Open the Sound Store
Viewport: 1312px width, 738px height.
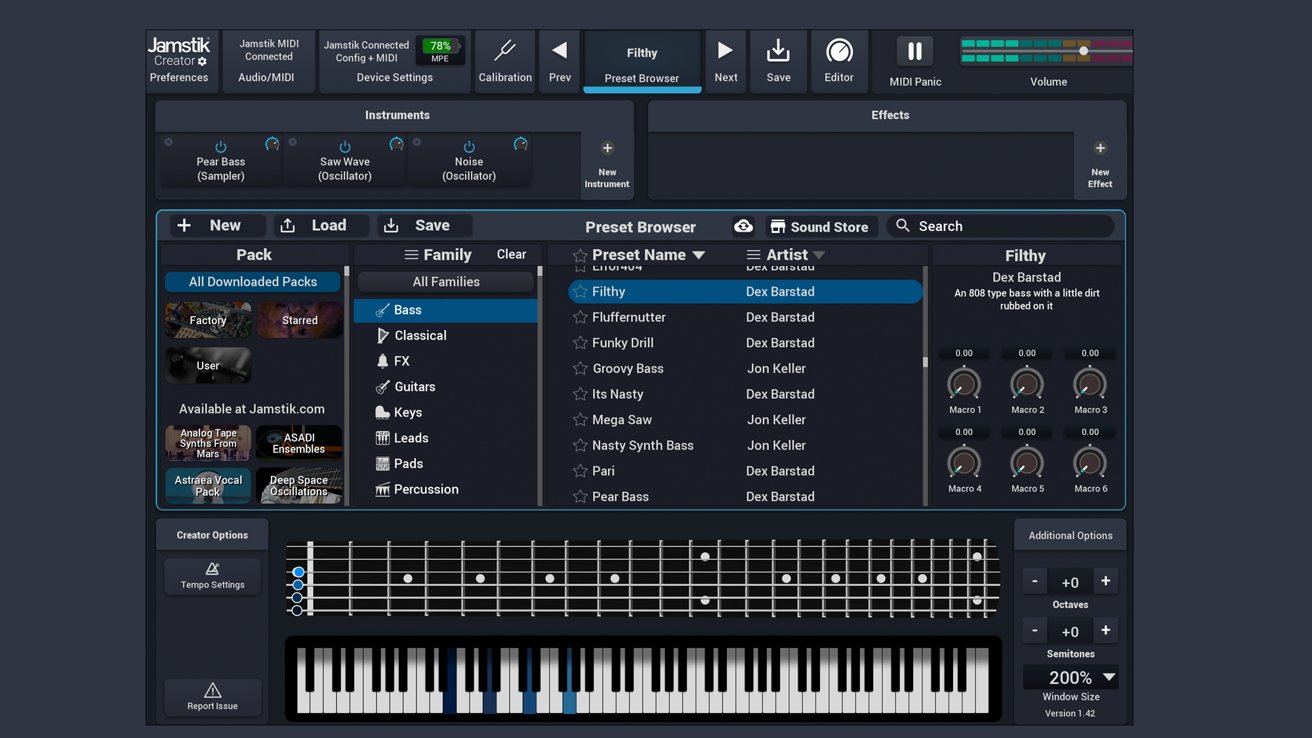tap(822, 227)
